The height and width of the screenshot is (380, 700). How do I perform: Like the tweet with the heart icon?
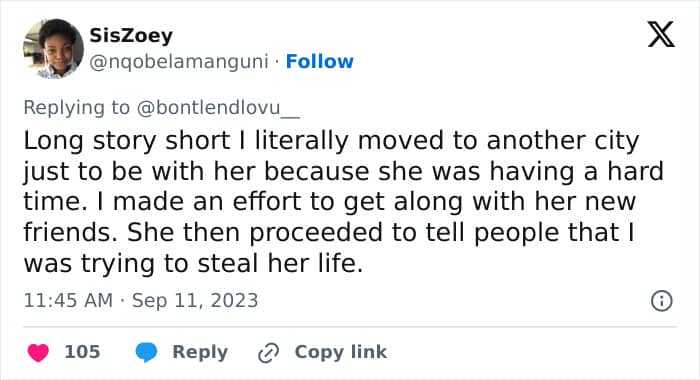tap(38, 352)
